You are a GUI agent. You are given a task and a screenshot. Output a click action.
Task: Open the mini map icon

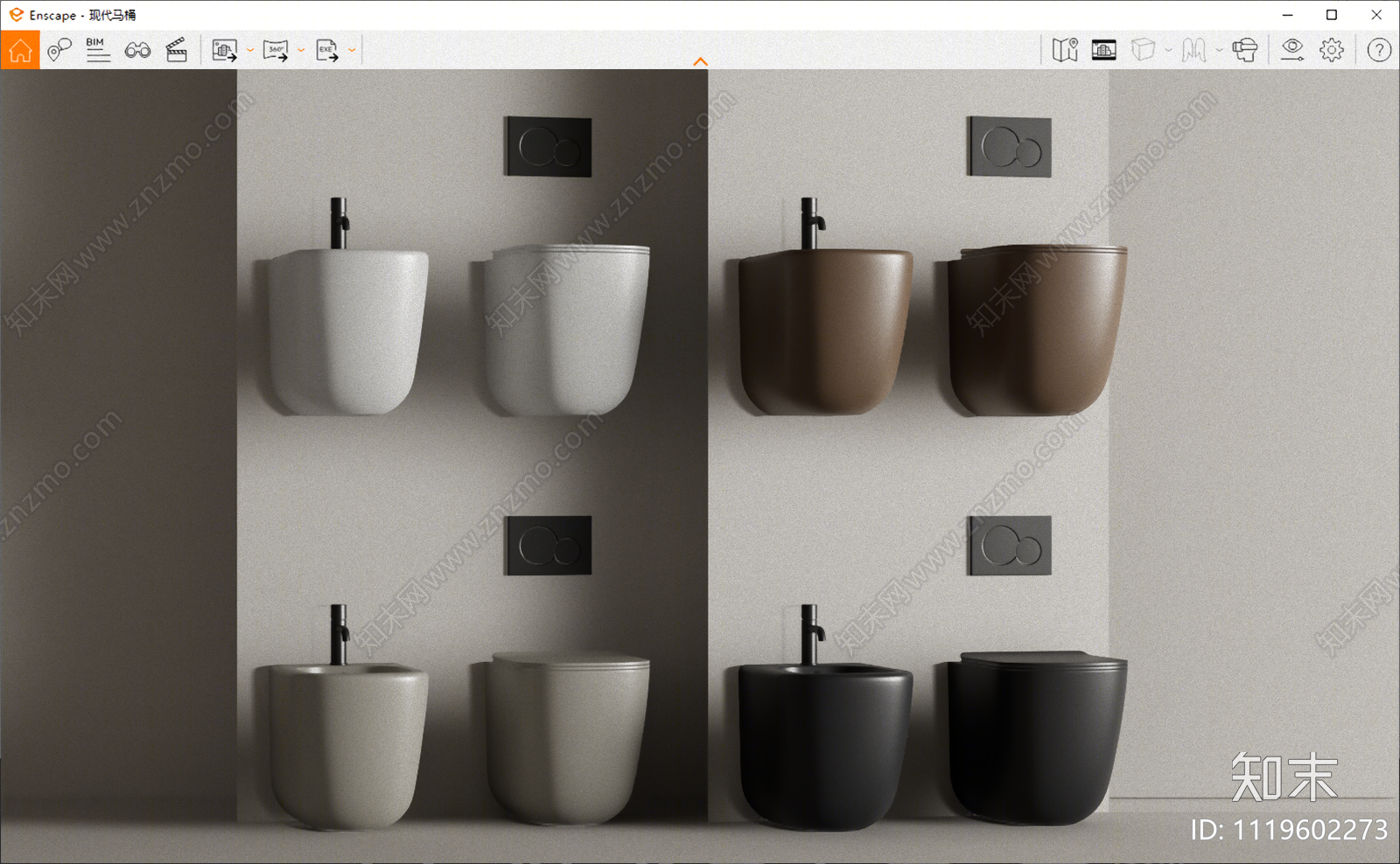[x=1065, y=50]
